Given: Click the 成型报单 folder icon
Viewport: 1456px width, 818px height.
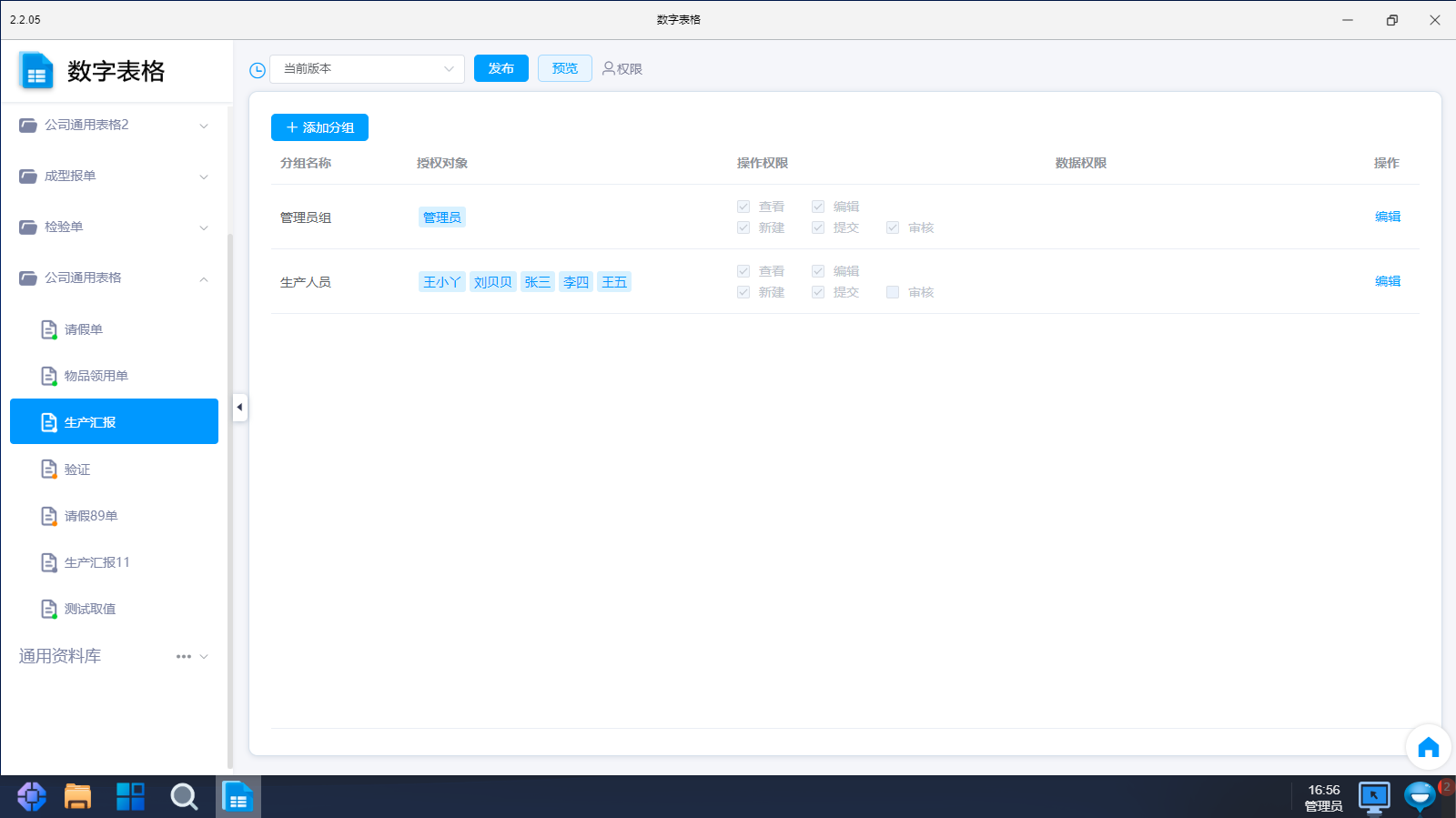Looking at the screenshot, I should [28, 177].
